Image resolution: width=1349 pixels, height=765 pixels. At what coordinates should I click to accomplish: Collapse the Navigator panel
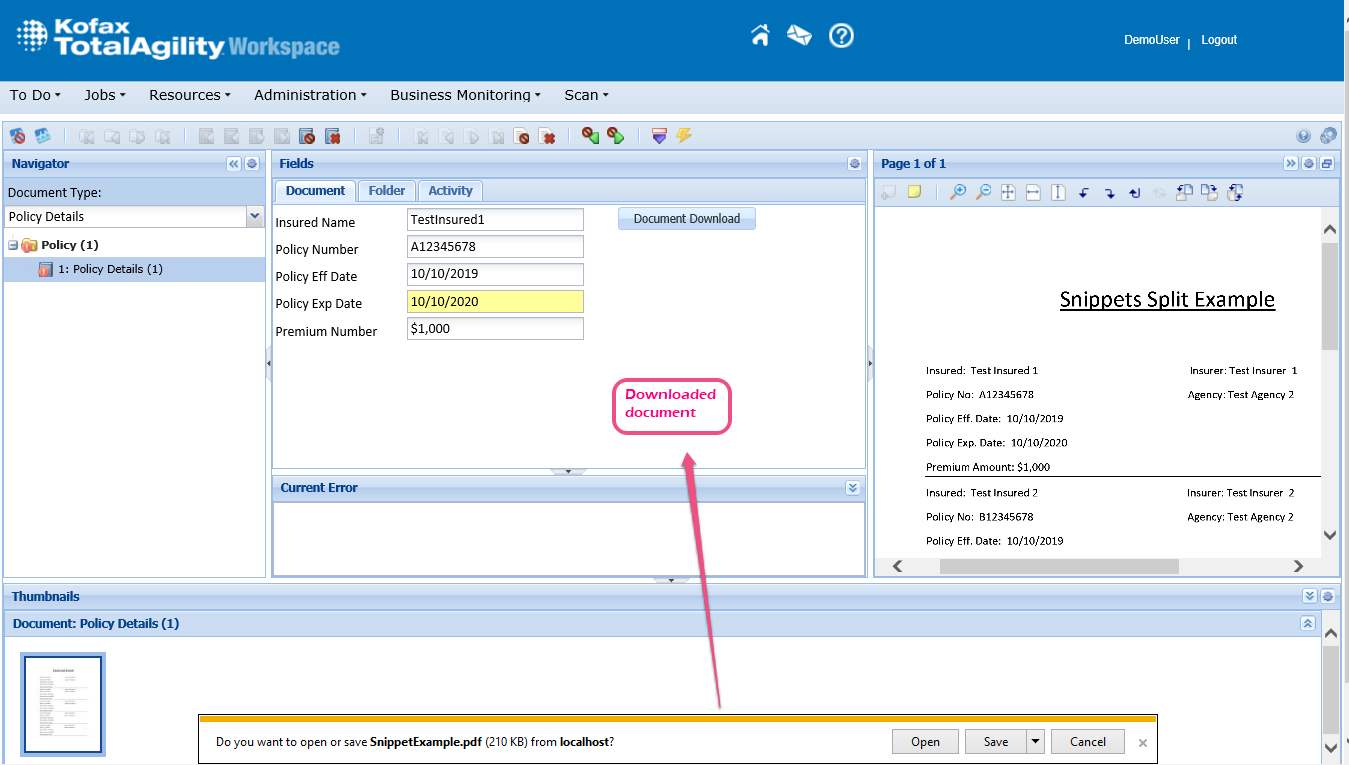tap(234, 164)
